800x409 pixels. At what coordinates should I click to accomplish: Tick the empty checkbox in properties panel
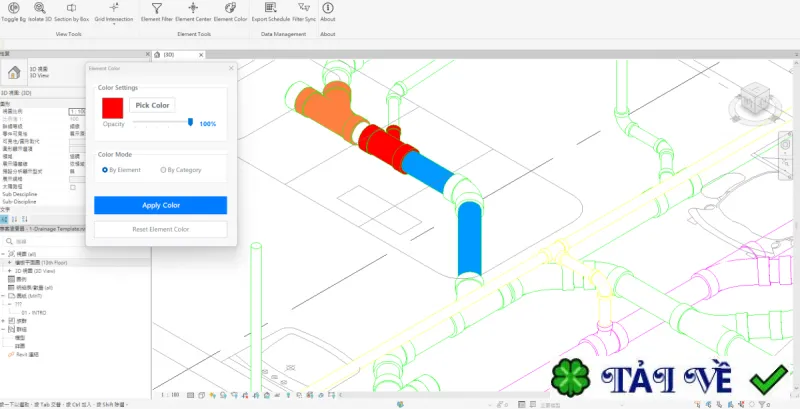pyautogui.click(x=72, y=187)
